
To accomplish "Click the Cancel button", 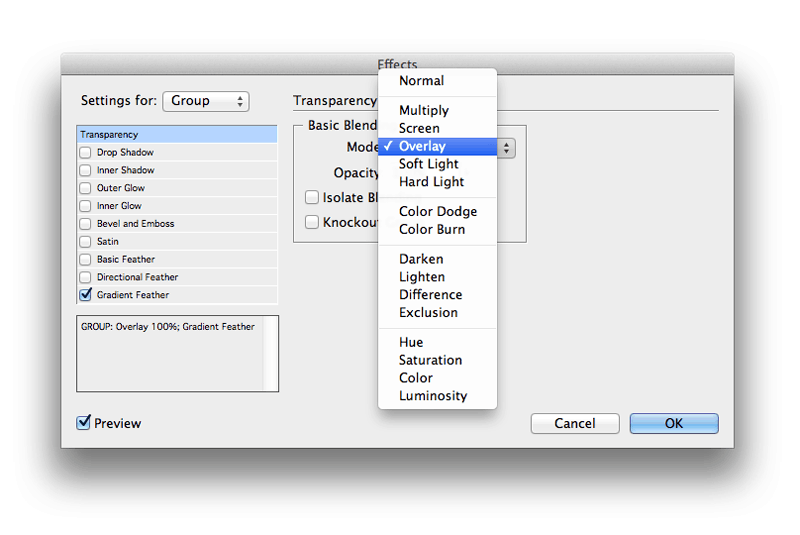I will tap(575, 423).
